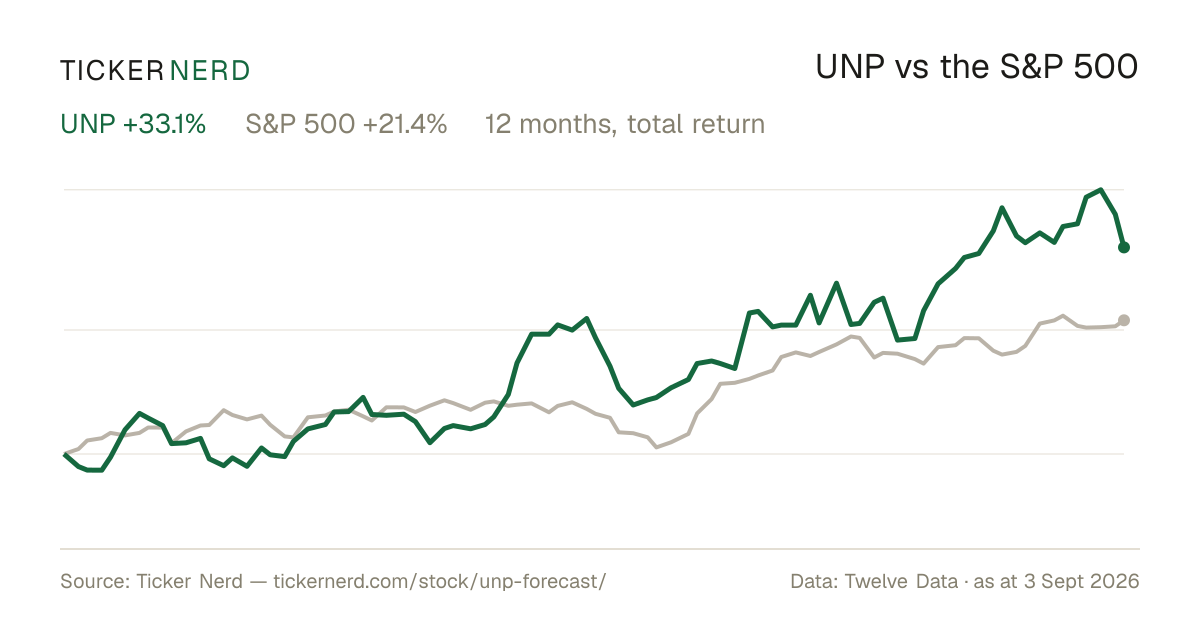Click the 12 months, total return label
Image resolution: width=1200 pixels, height=630 pixels.
tap(625, 124)
